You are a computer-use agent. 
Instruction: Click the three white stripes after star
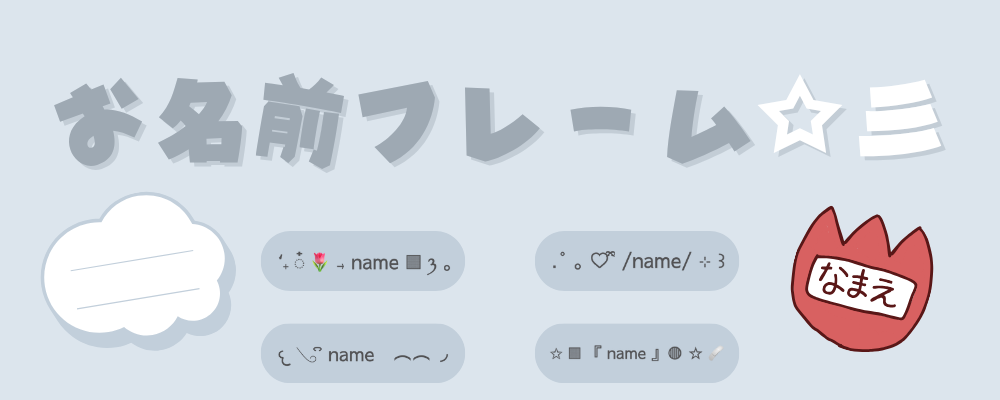(899, 120)
